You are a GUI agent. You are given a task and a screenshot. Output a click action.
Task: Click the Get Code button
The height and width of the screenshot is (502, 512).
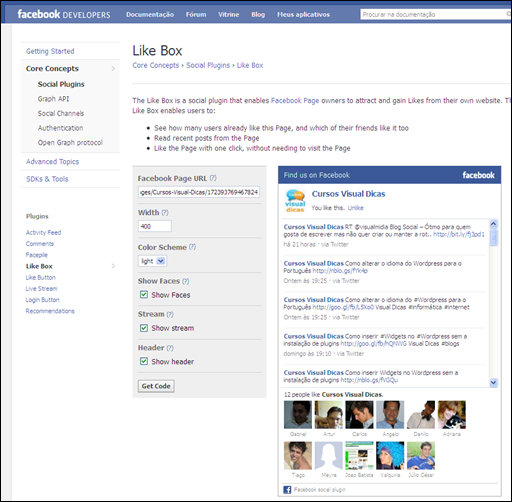tap(156, 386)
